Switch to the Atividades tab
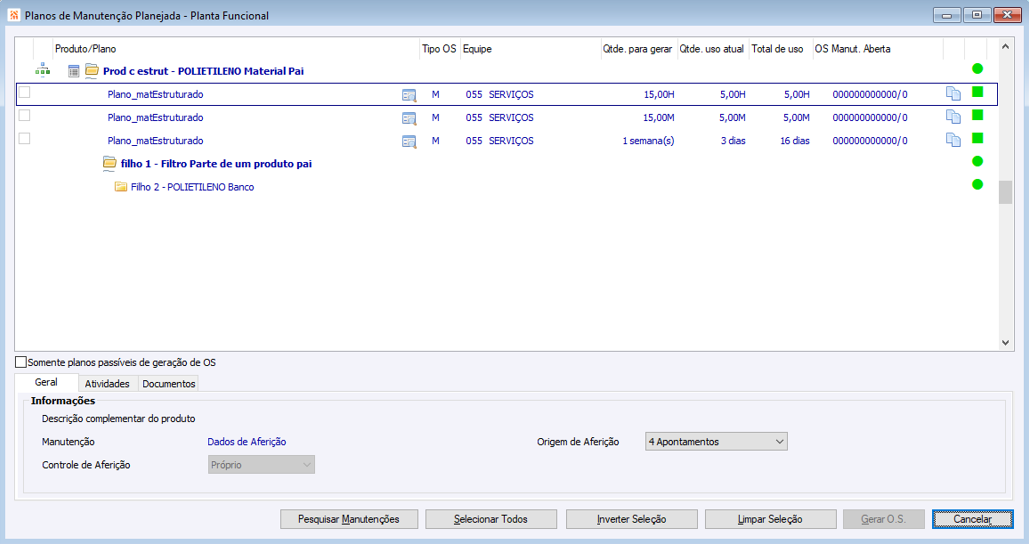The height and width of the screenshot is (544, 1029). [x=107, y=384]
